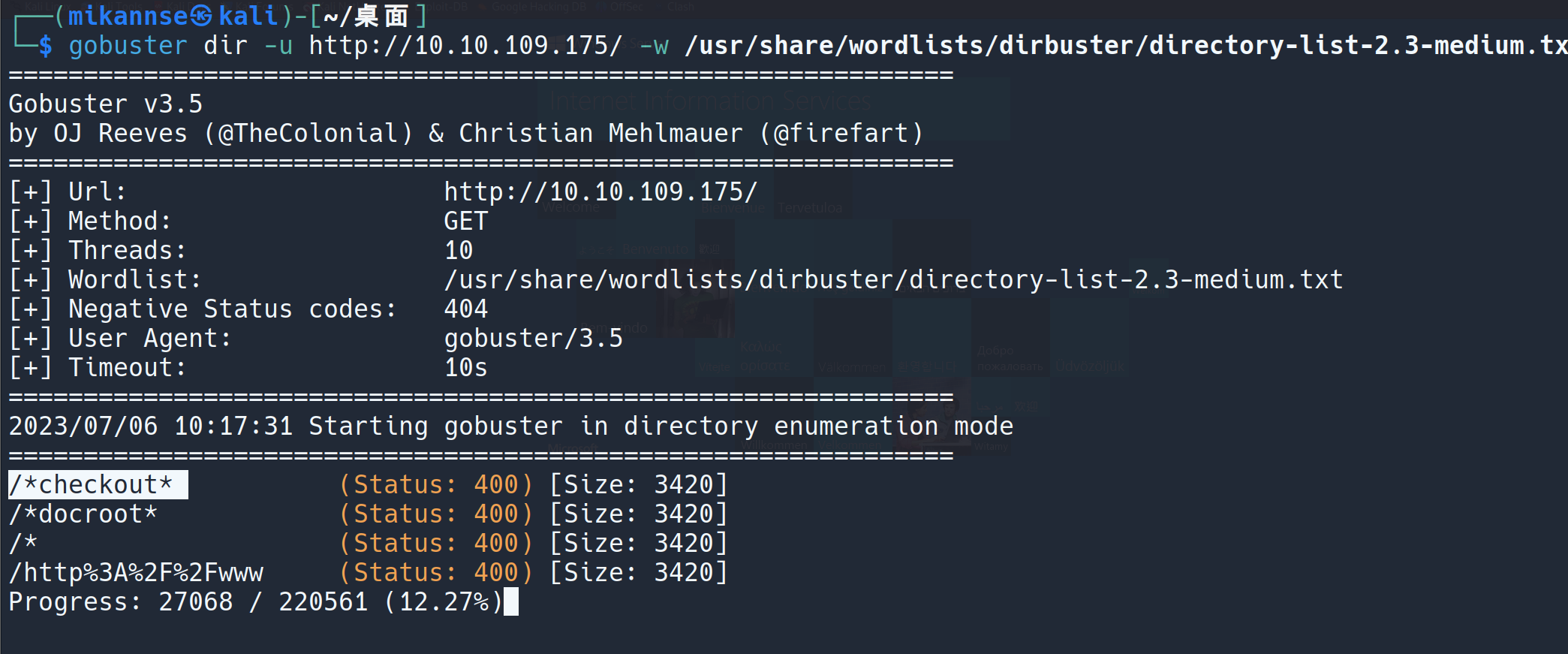Viewport: 1568px width, 654px height.
Task: Click the target URL in the gobuster command
Action: point(465,46)
